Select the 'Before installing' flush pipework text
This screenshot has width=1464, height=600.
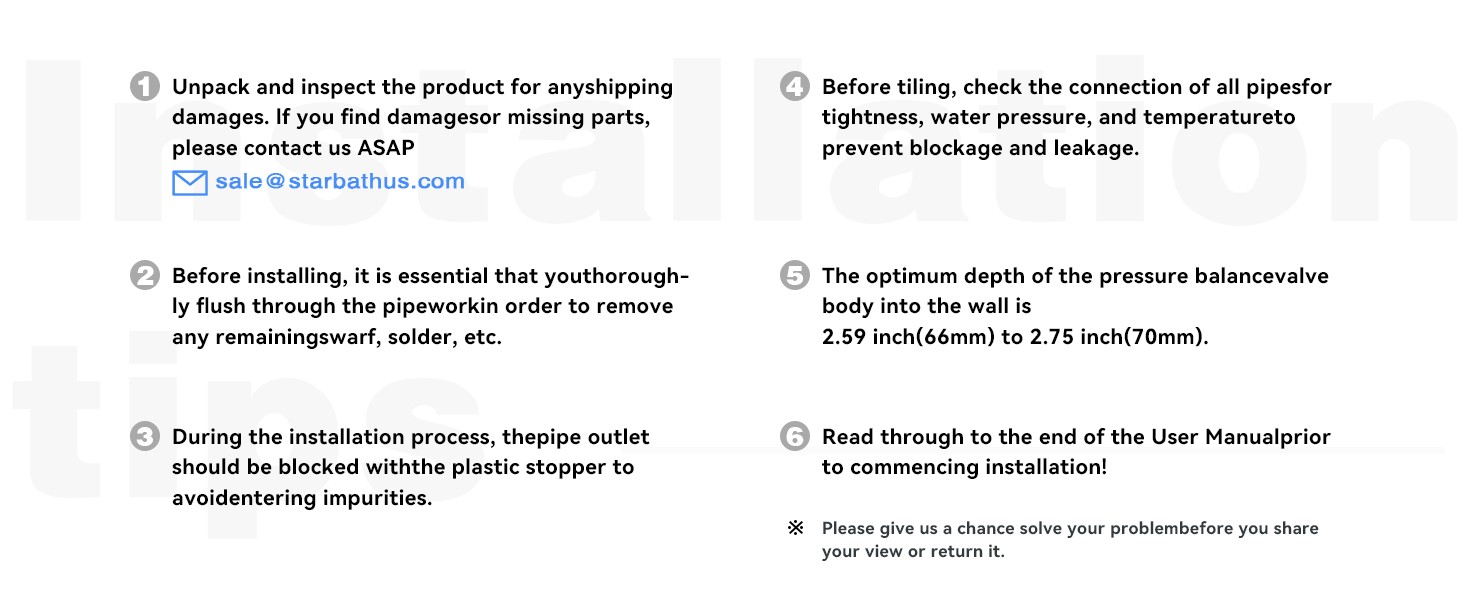(431, 306)
